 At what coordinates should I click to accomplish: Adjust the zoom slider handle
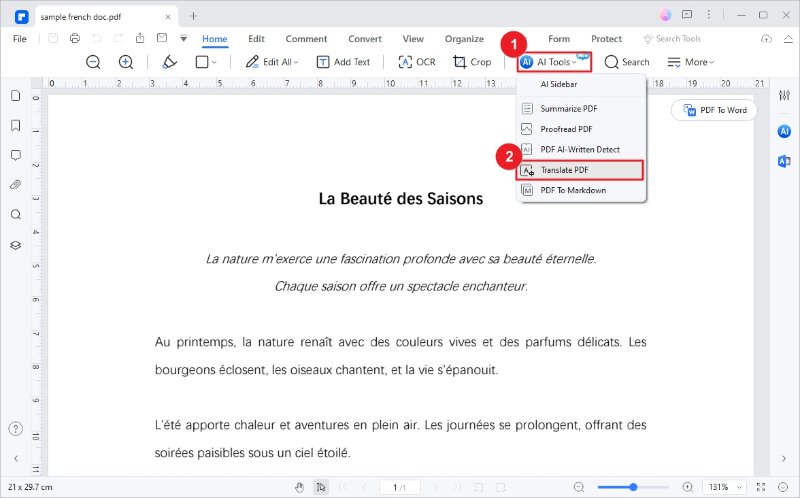click(633, 487)
